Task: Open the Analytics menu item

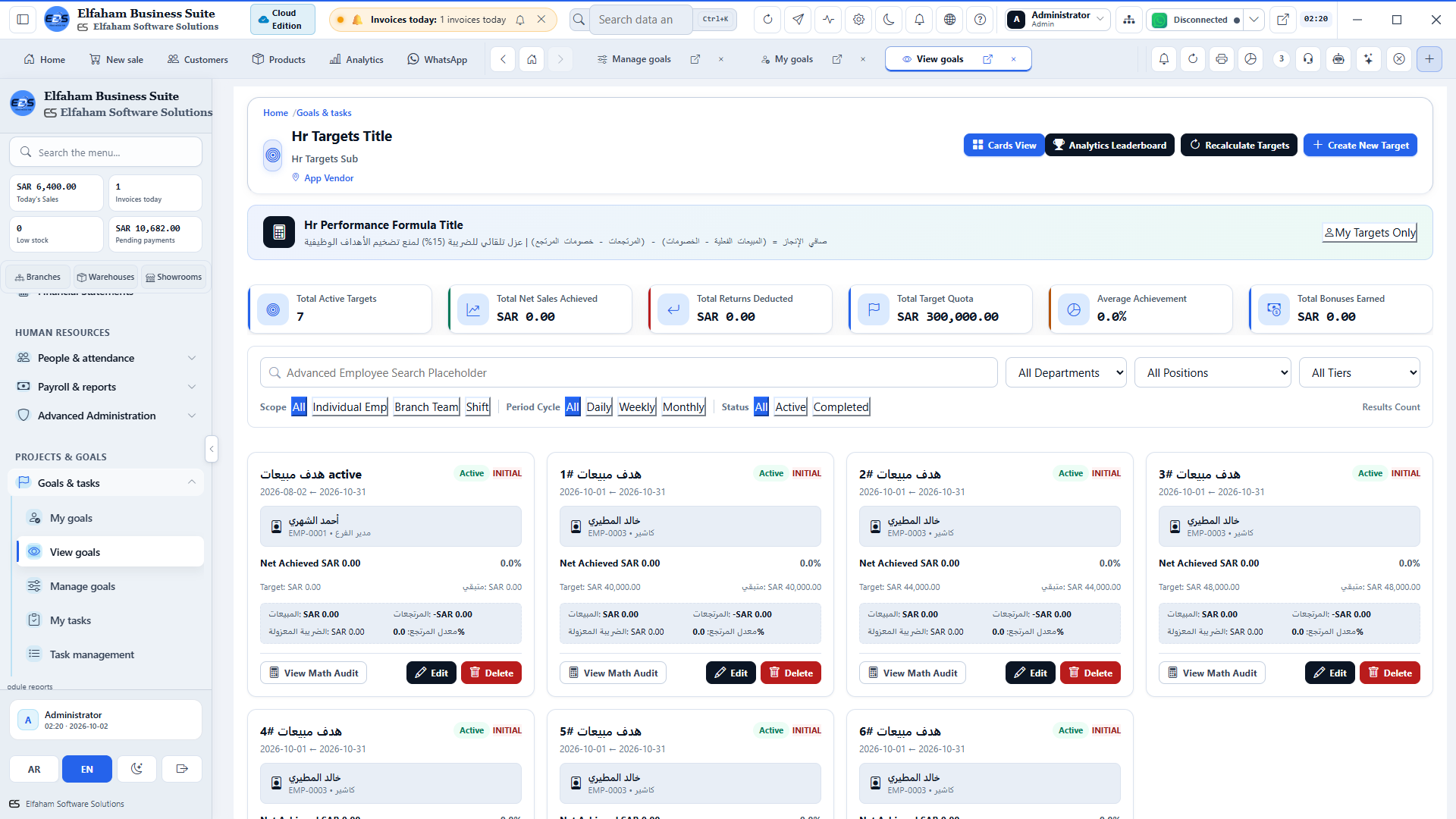Action: pos(356,59)
